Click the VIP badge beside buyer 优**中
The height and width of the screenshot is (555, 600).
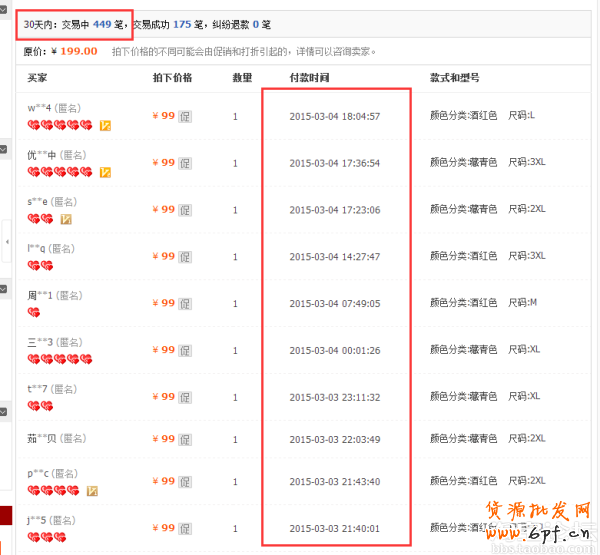point(105,173)
